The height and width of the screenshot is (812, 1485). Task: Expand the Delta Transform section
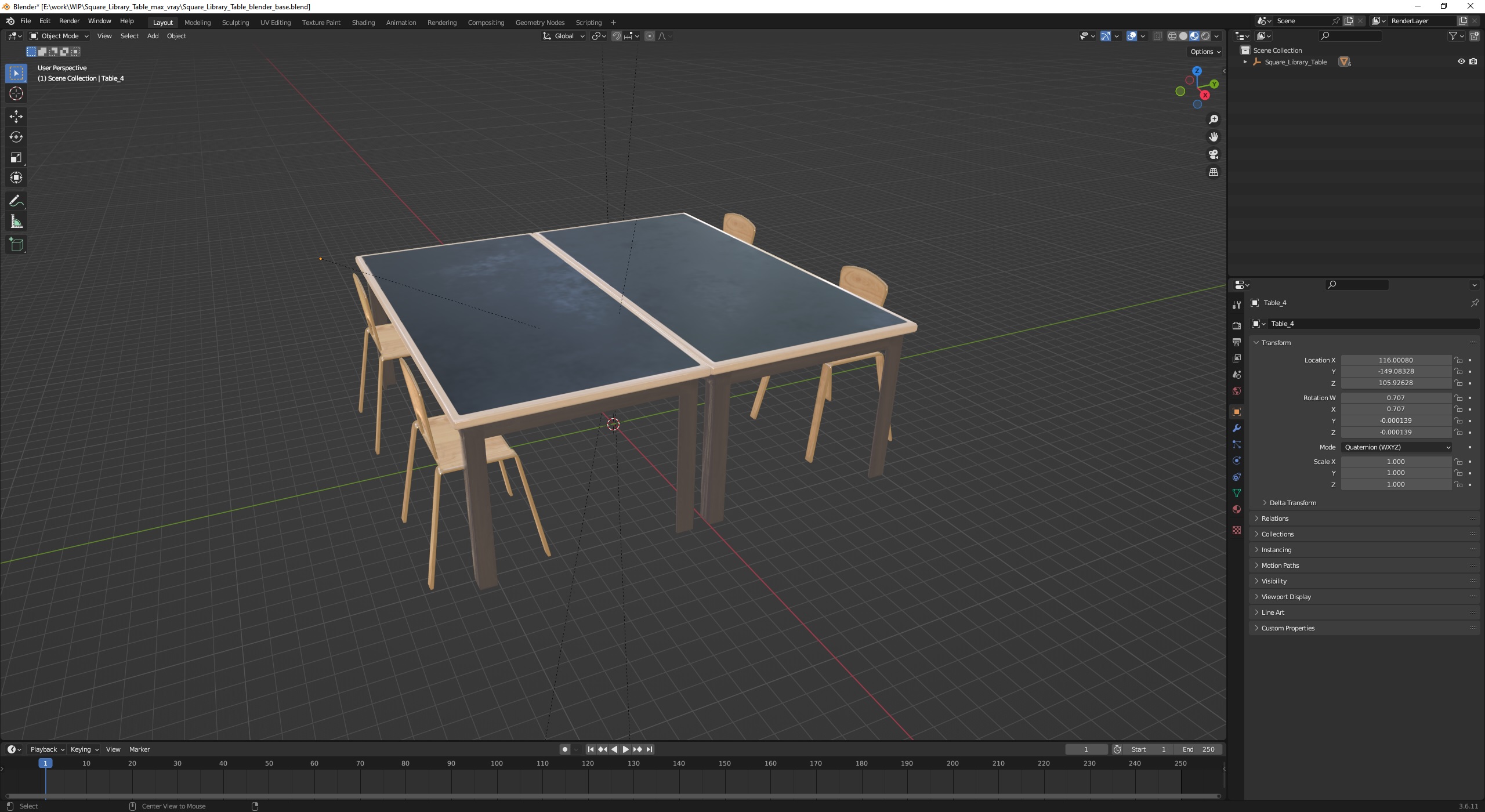coord(1290,502)
